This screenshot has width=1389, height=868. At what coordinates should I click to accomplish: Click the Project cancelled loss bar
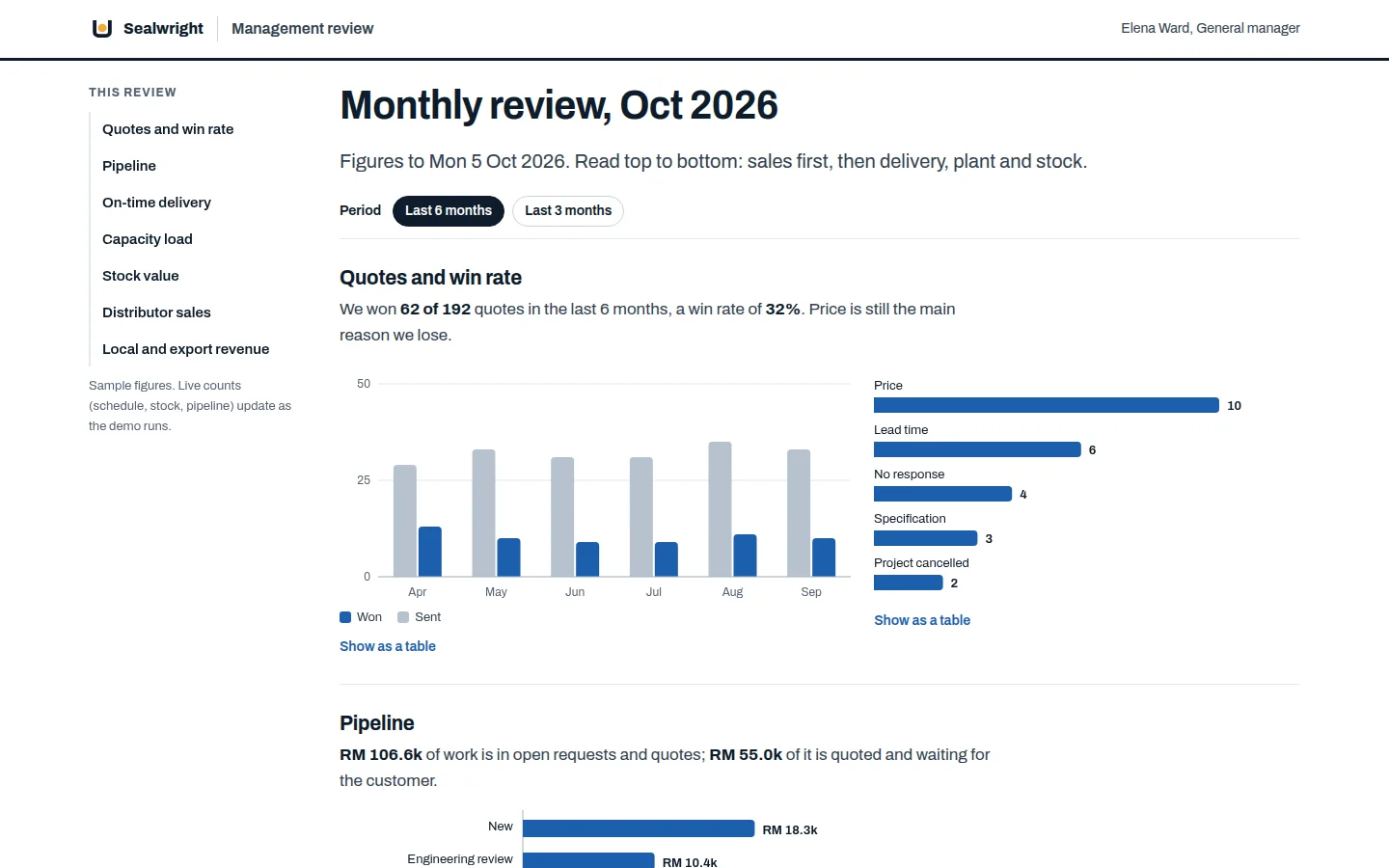pyautogui.click(x=909, y=583)
